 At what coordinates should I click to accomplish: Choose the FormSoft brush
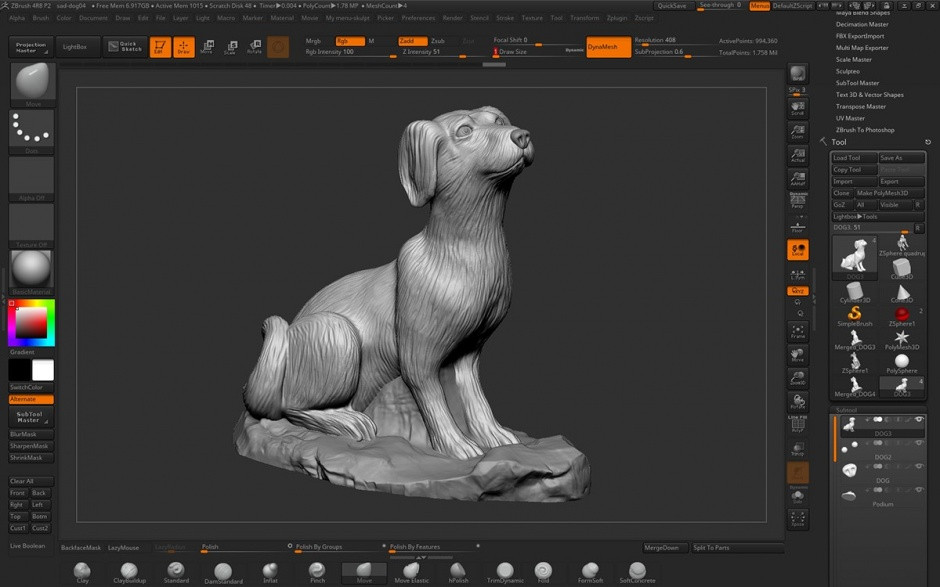pos(590,571)
